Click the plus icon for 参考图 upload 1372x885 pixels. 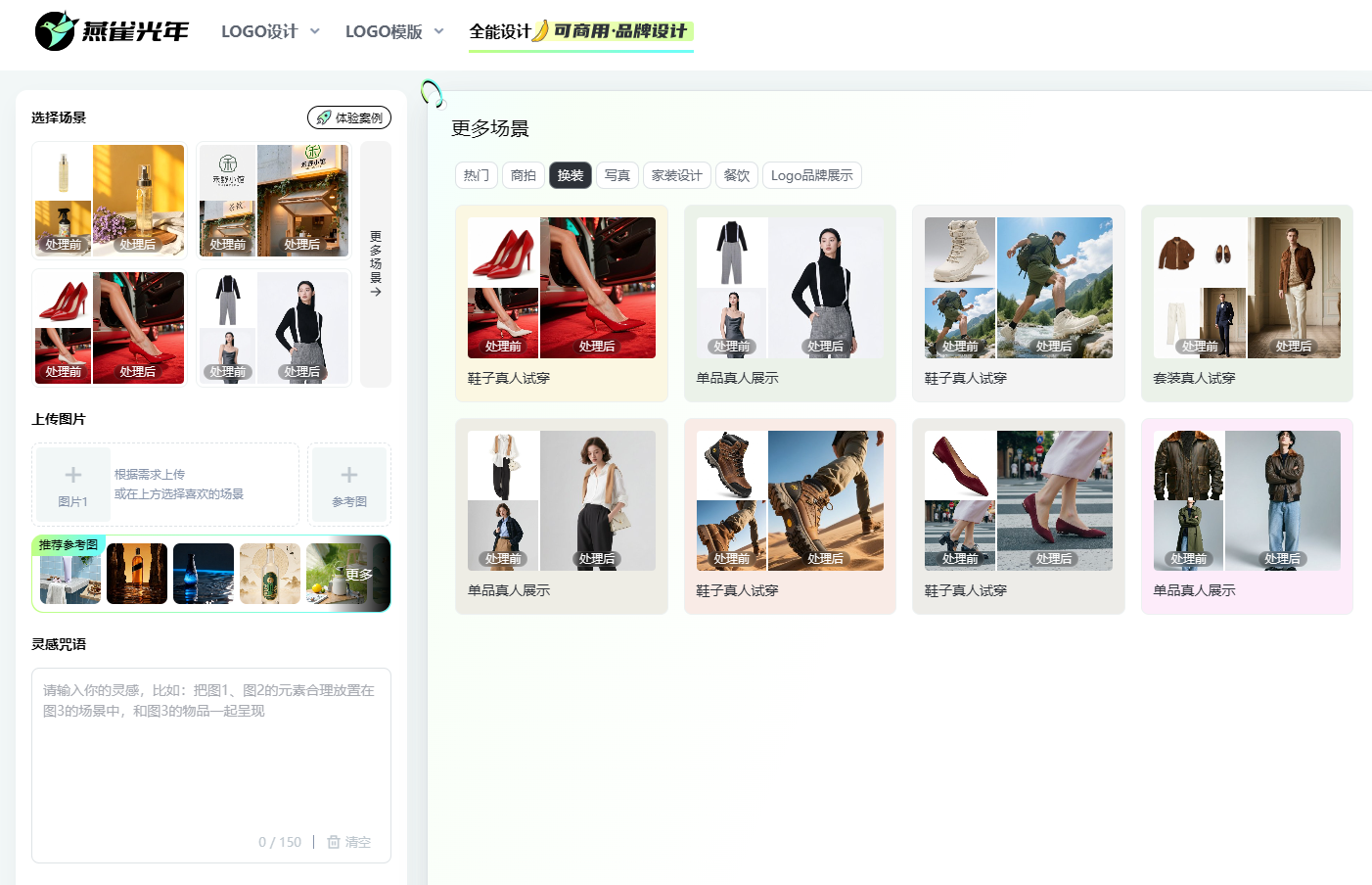click(x=349, y=476)
